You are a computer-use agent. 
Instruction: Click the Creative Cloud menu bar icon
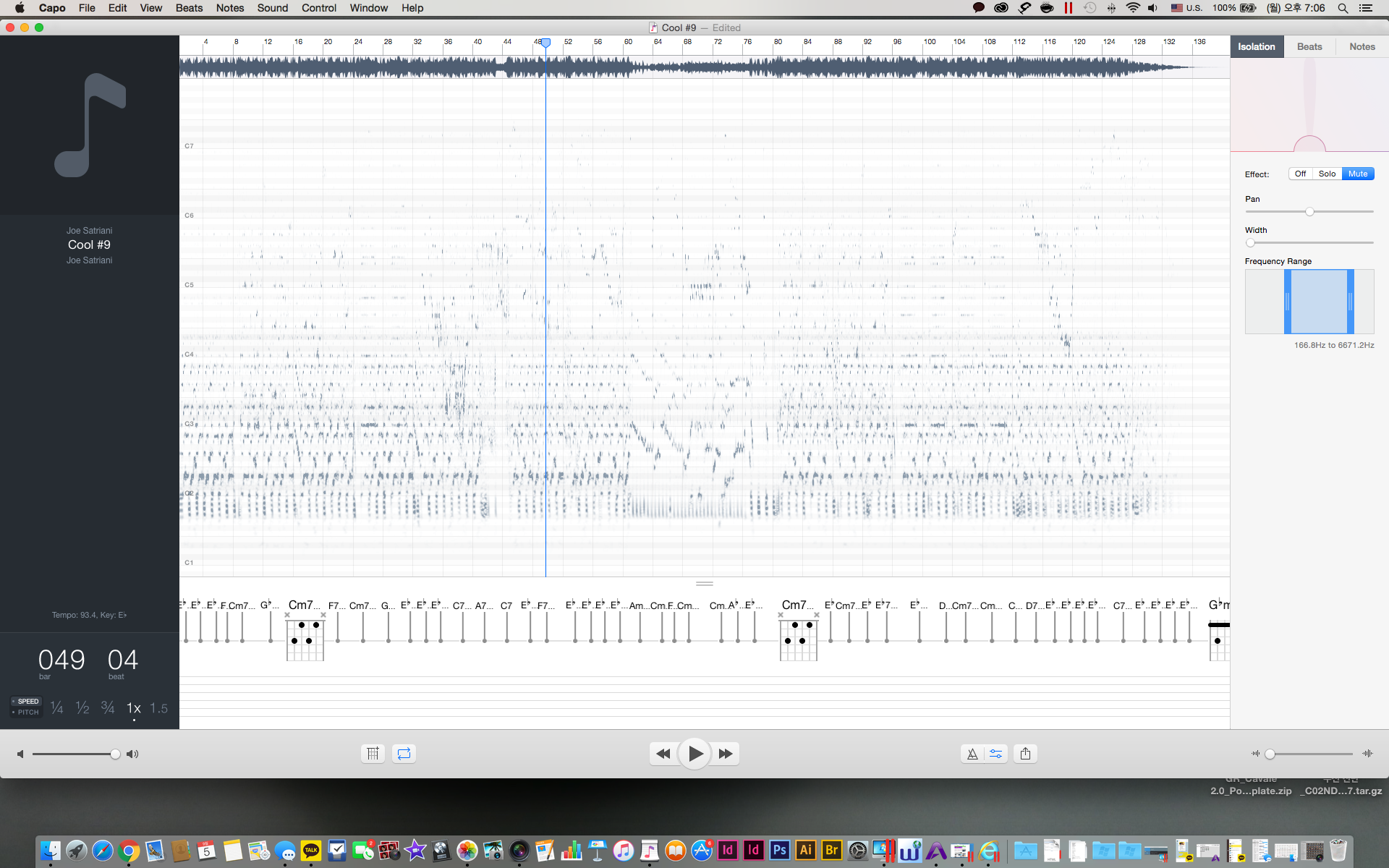1001,8
